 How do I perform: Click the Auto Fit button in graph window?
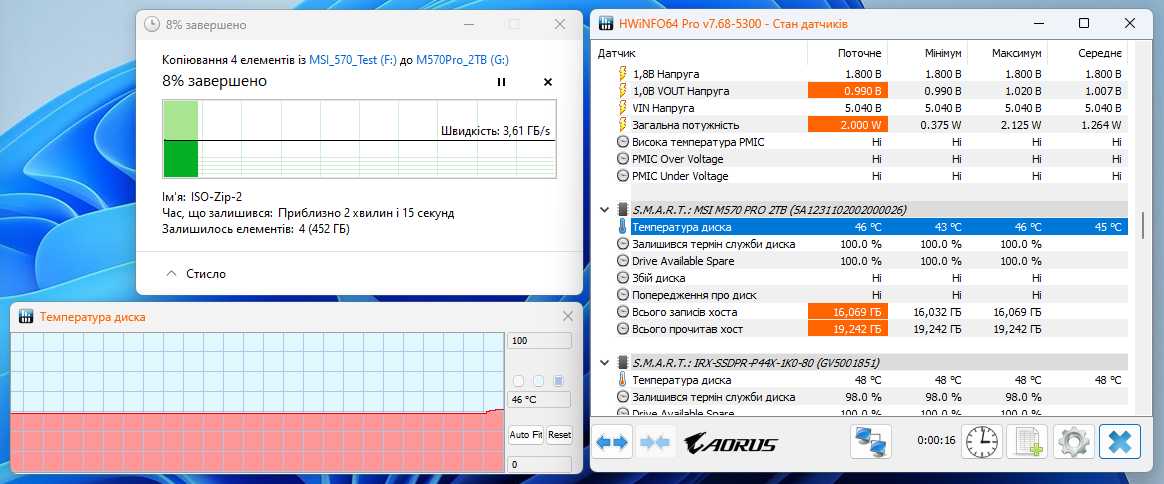(526, 434)
